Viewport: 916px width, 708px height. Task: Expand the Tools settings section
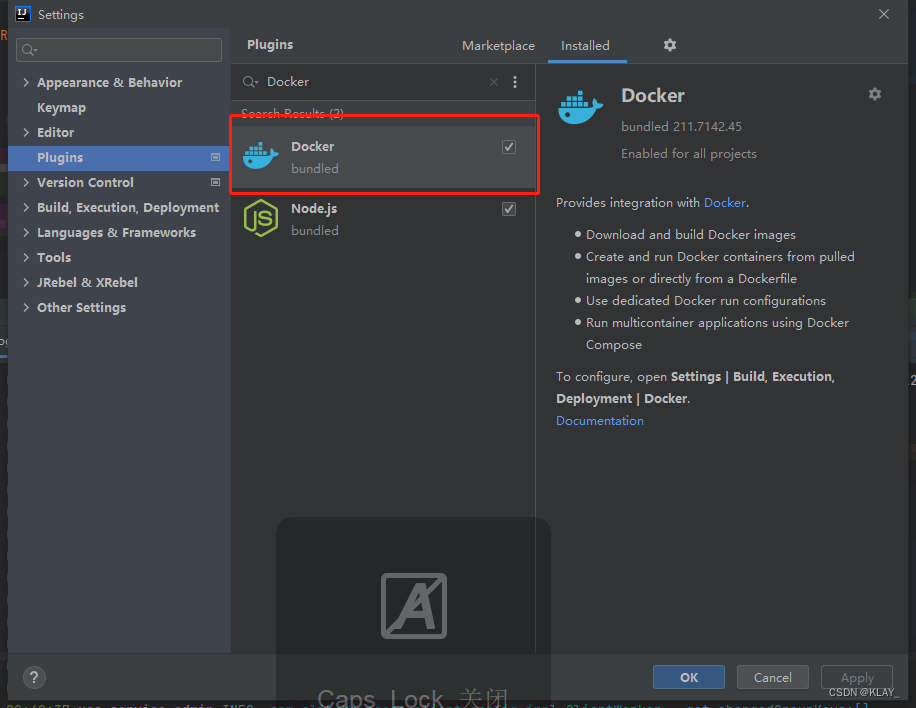pos(26,258)
